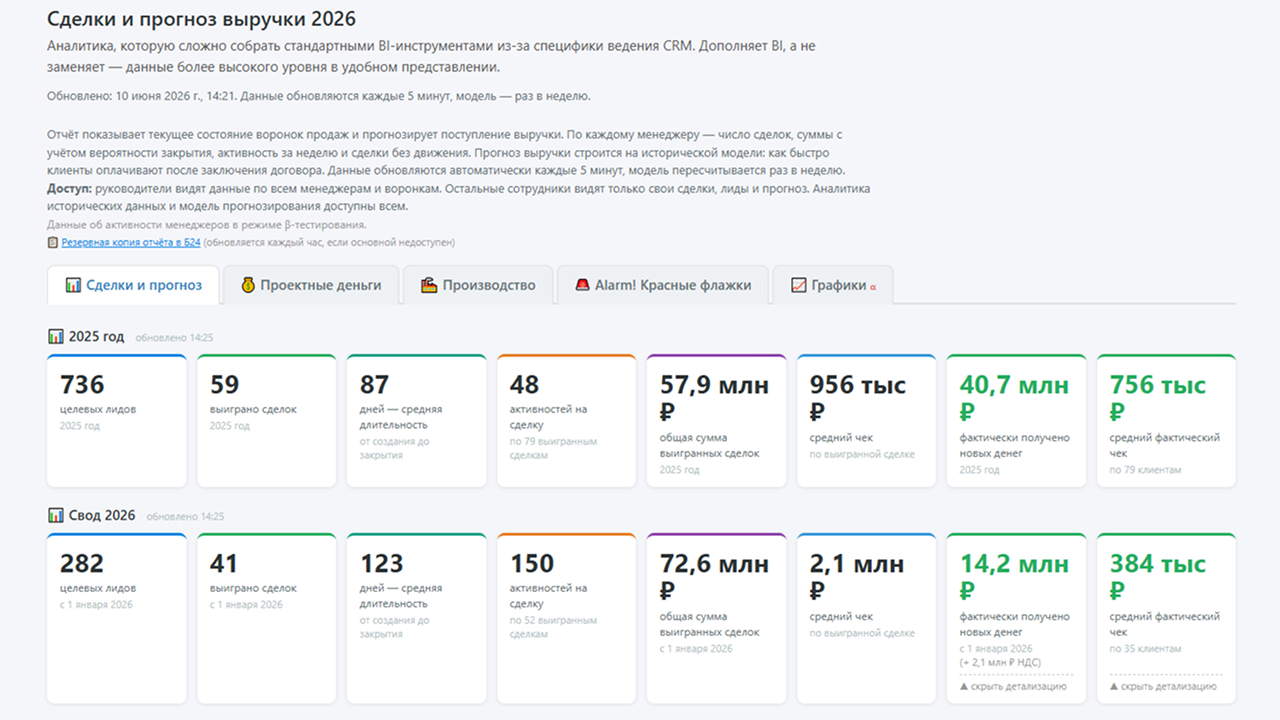Image resolution: width=1280 pixels, height=720 pixels.
Task: Switch to the Графики tab
Action: point(833,285)
